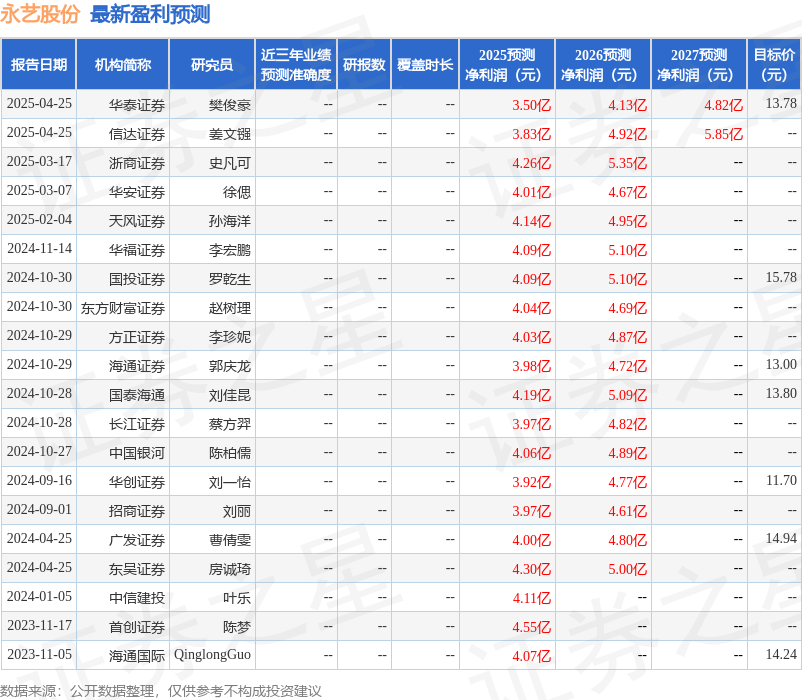This screenshot has height=700, width=802.
Task: Click 华泰证券 2025 forecast 3.50亿
Action: [531, 105]
